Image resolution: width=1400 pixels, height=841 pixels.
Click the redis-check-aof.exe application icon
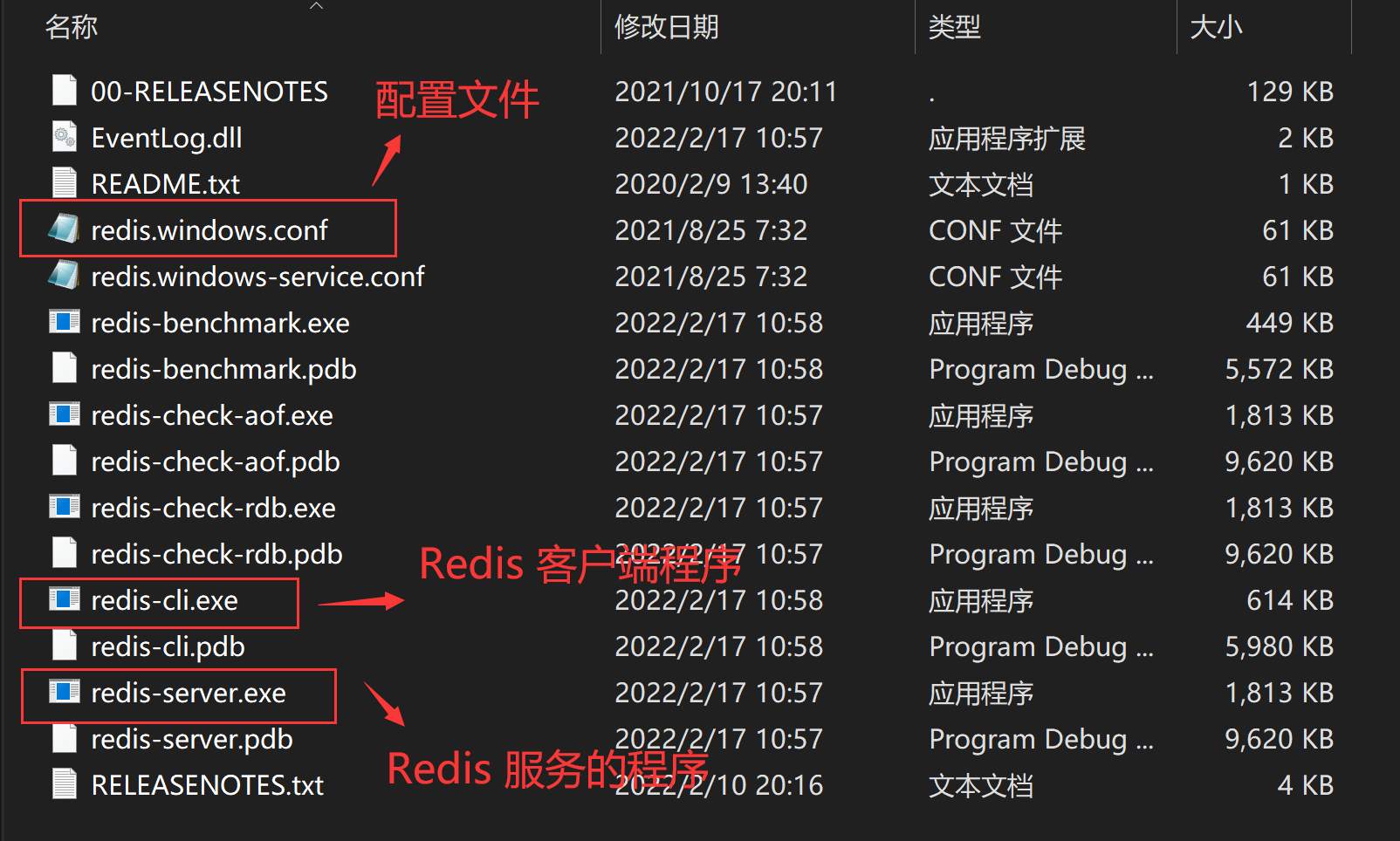click(64, 415)
